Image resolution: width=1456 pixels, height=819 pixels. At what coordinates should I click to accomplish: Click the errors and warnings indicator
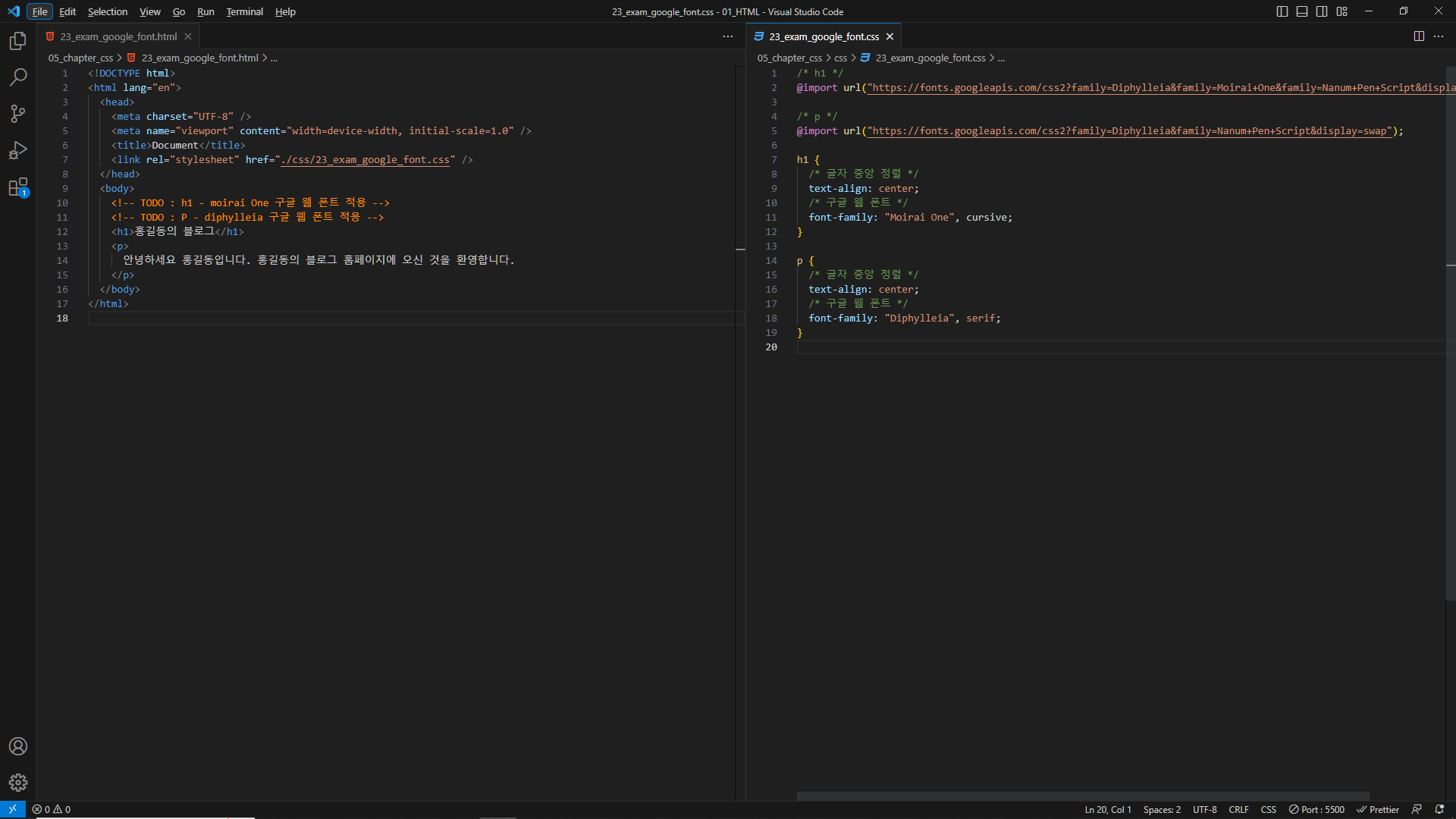coord(52,809)
